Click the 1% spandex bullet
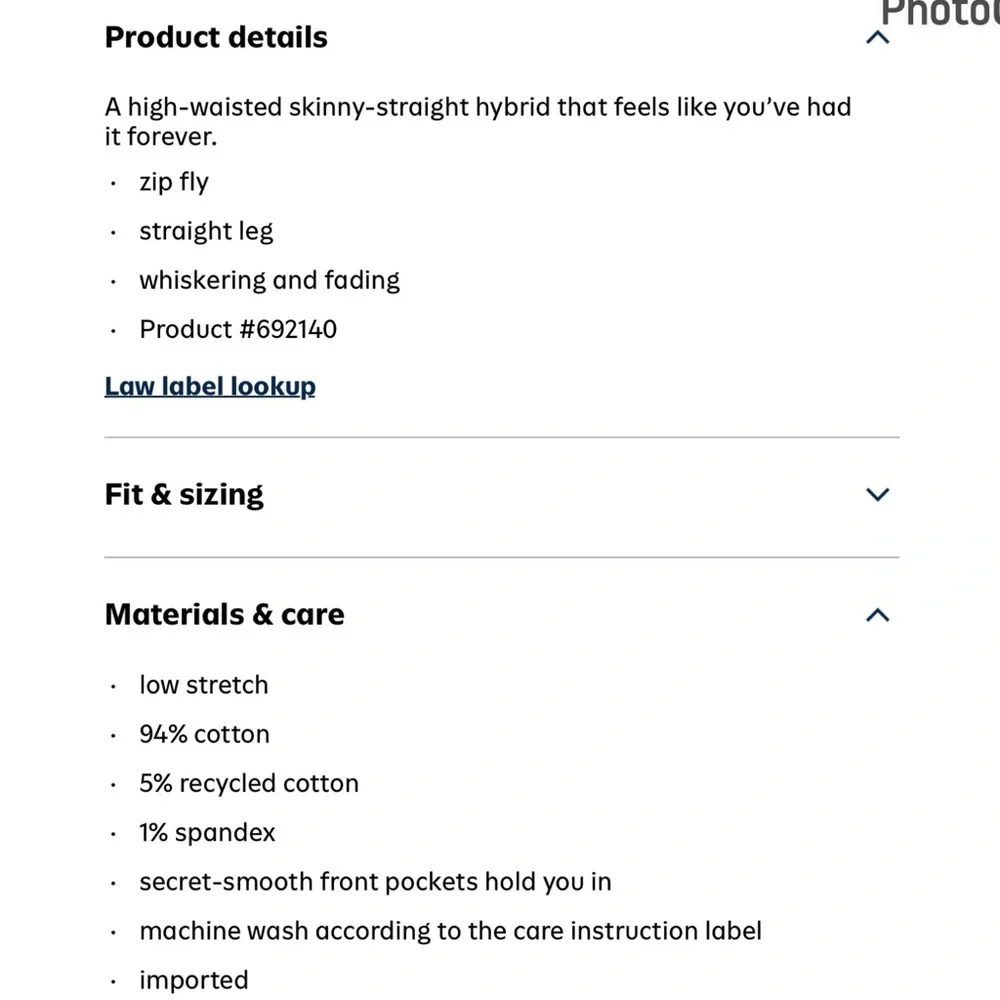The image size is (1000, 1000). pos(207,832)
